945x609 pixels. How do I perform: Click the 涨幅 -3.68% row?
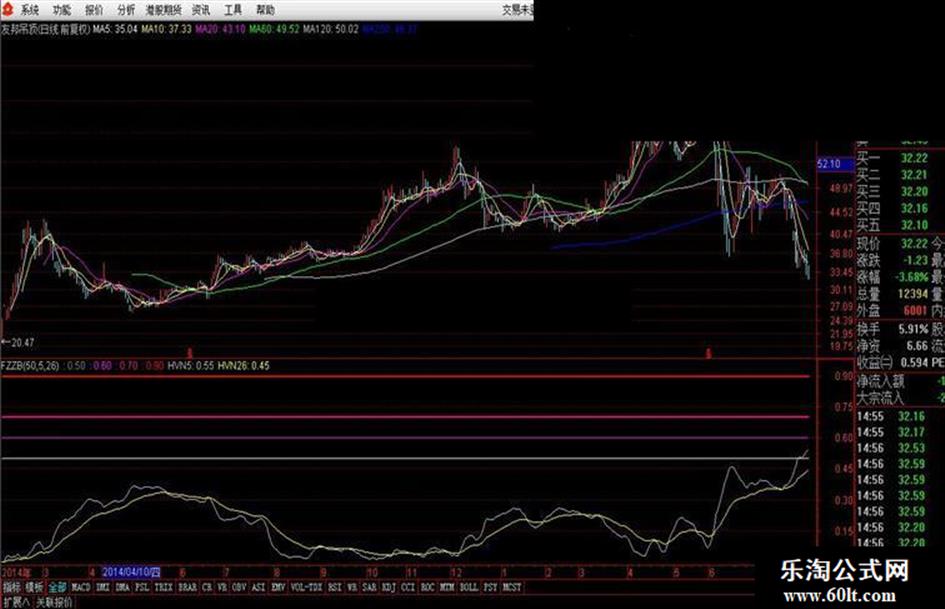893,277
